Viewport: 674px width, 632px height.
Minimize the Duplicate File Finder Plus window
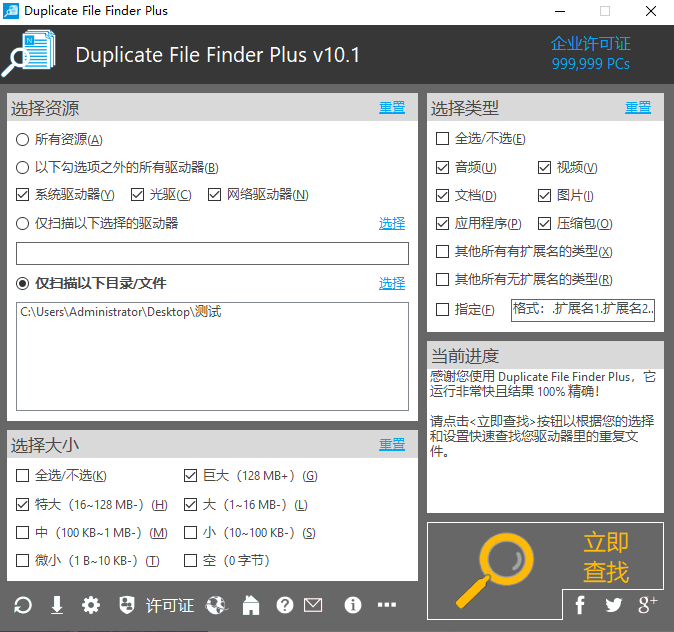pyautogui.click(x=560, y=11)
